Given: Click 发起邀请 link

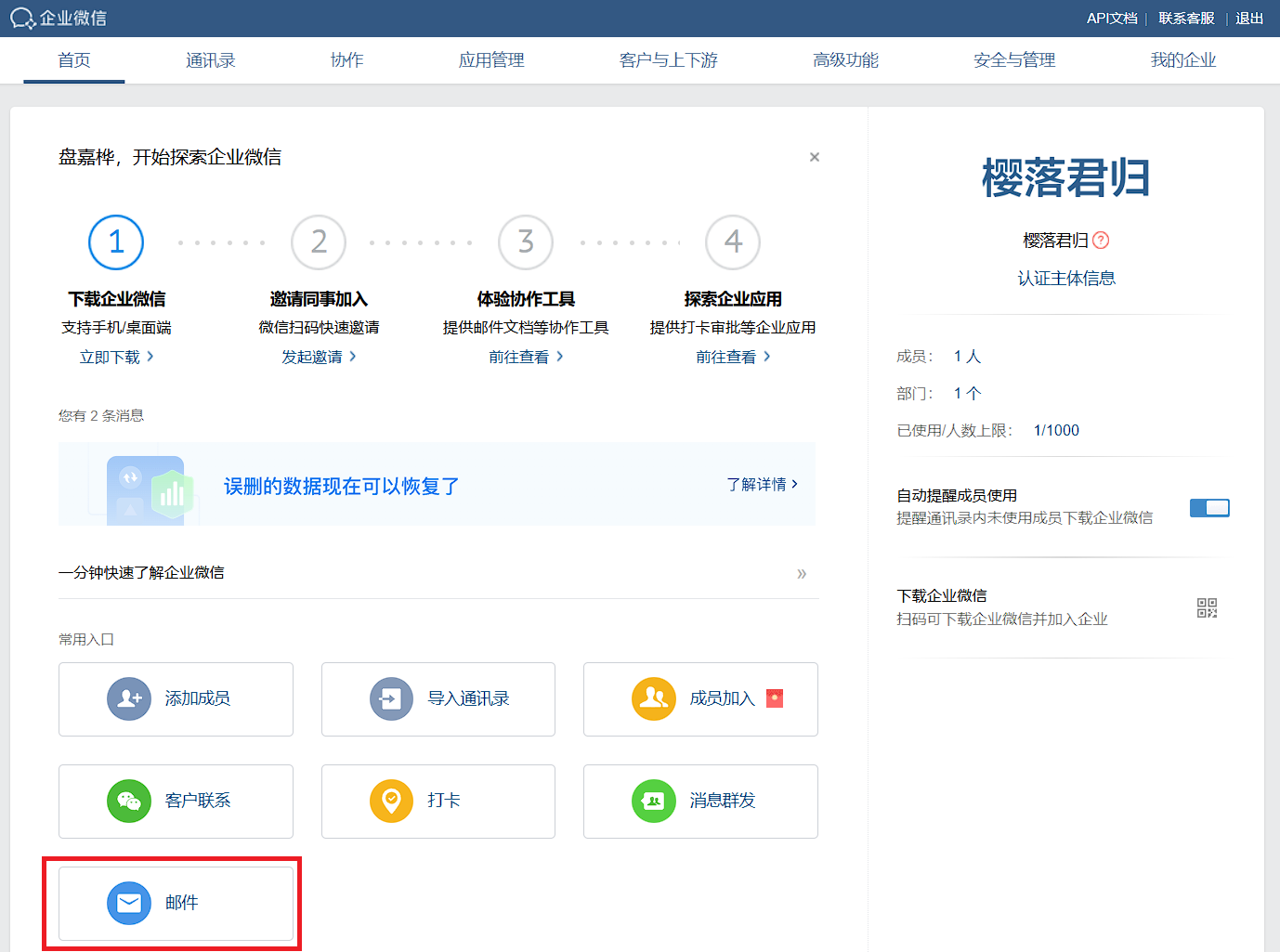Looking at the screenshot, I should (319, 357).
